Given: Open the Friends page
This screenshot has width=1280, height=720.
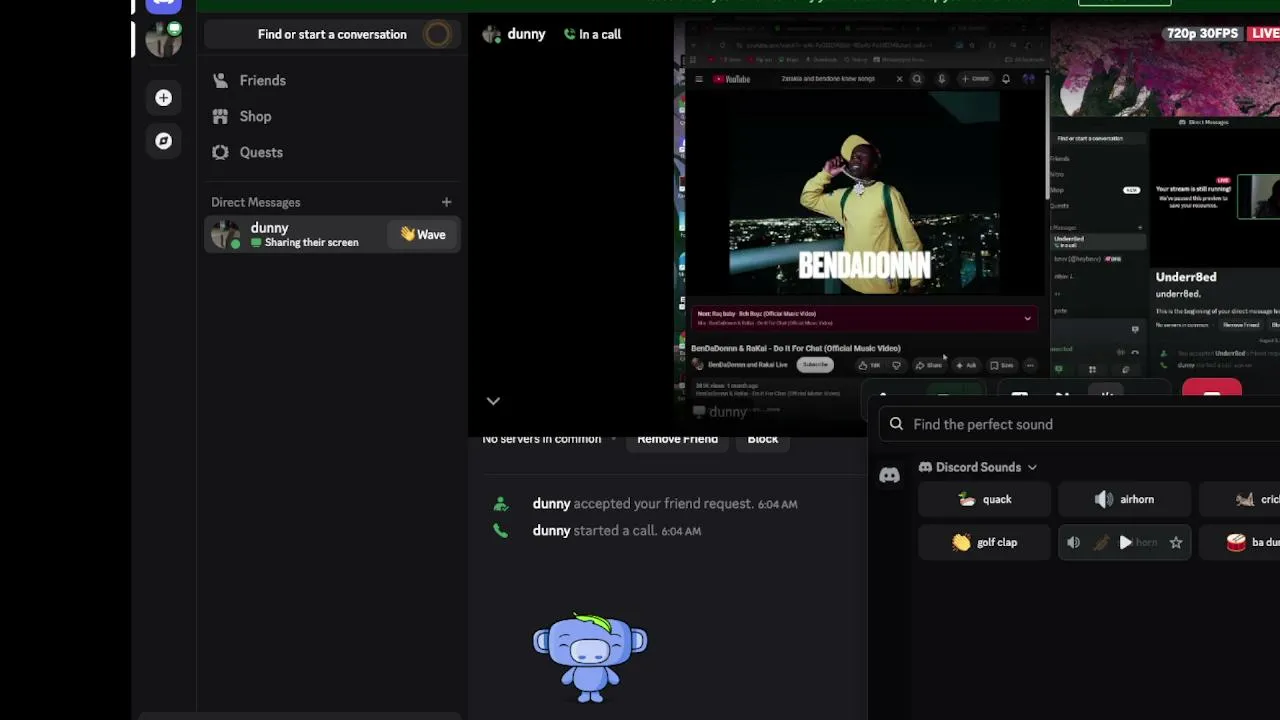Looking at the screenshot, I should [x=331, y=80].
